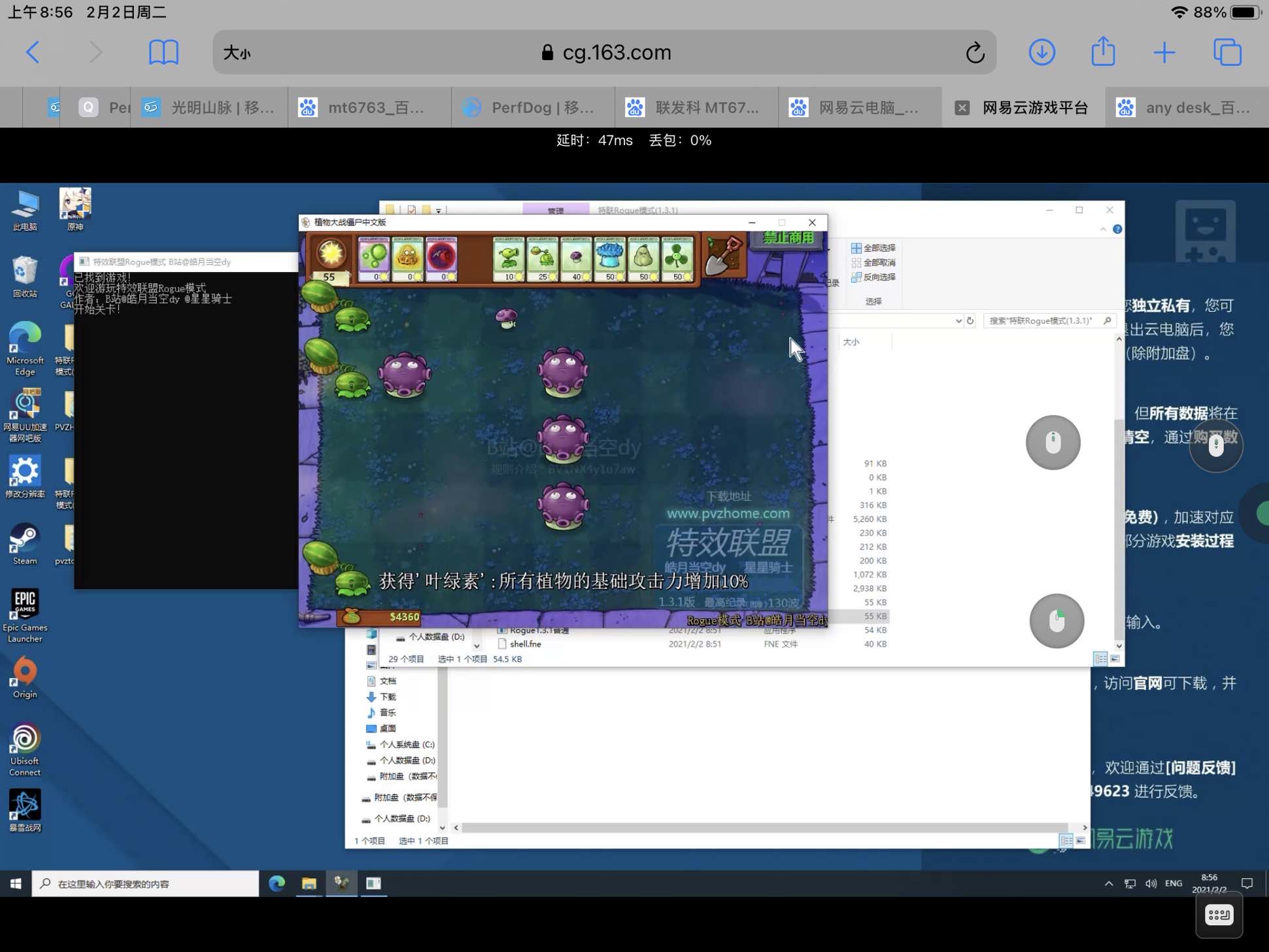The image size is (1269, 952).
Task: Click the Explorer help question mark icon
Action: [1117, 229]
